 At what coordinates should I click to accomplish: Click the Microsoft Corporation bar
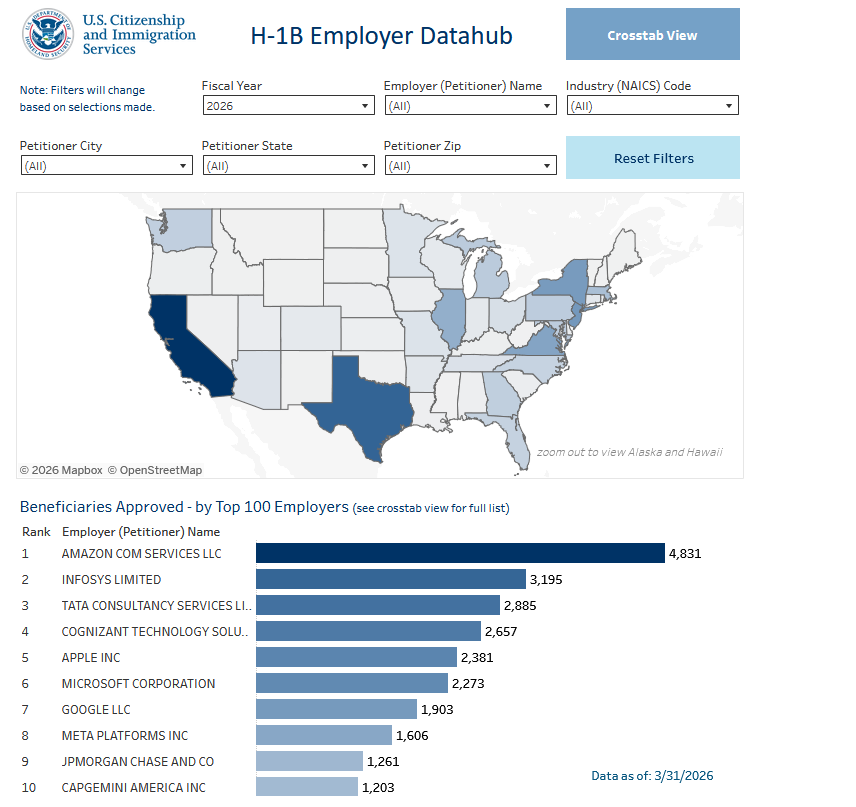352,683
